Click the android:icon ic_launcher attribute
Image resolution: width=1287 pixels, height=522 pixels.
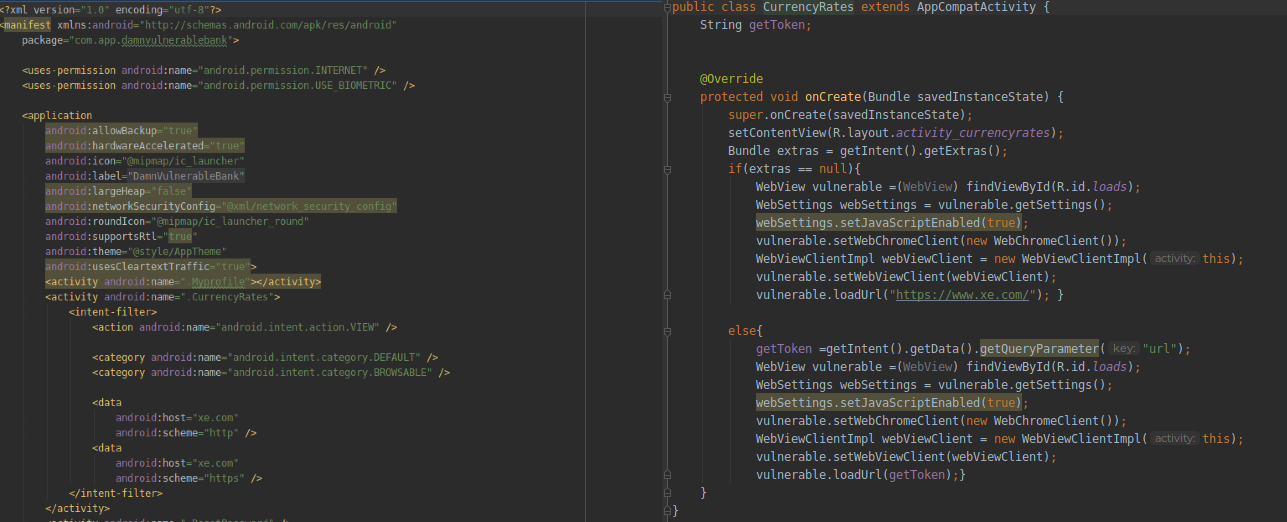145,161
